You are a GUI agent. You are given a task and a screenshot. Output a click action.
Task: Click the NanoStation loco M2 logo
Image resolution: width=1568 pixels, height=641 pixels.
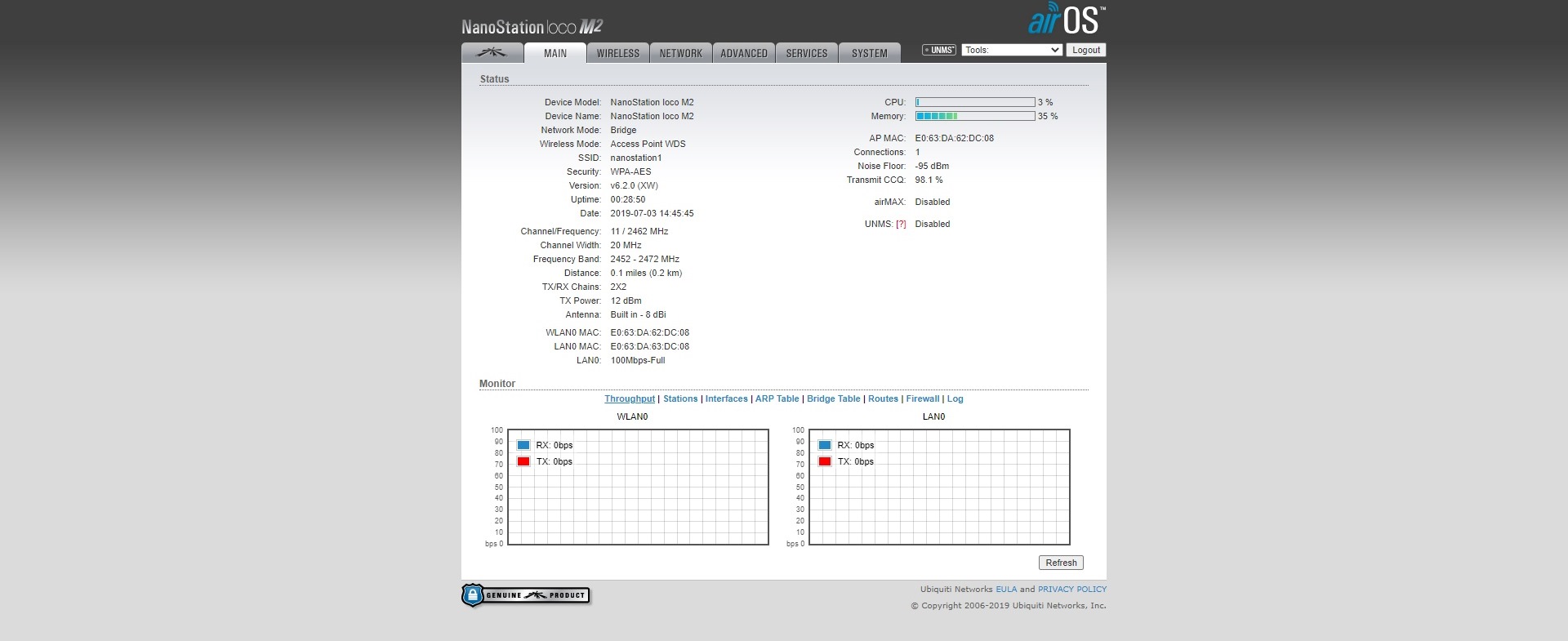532,27
